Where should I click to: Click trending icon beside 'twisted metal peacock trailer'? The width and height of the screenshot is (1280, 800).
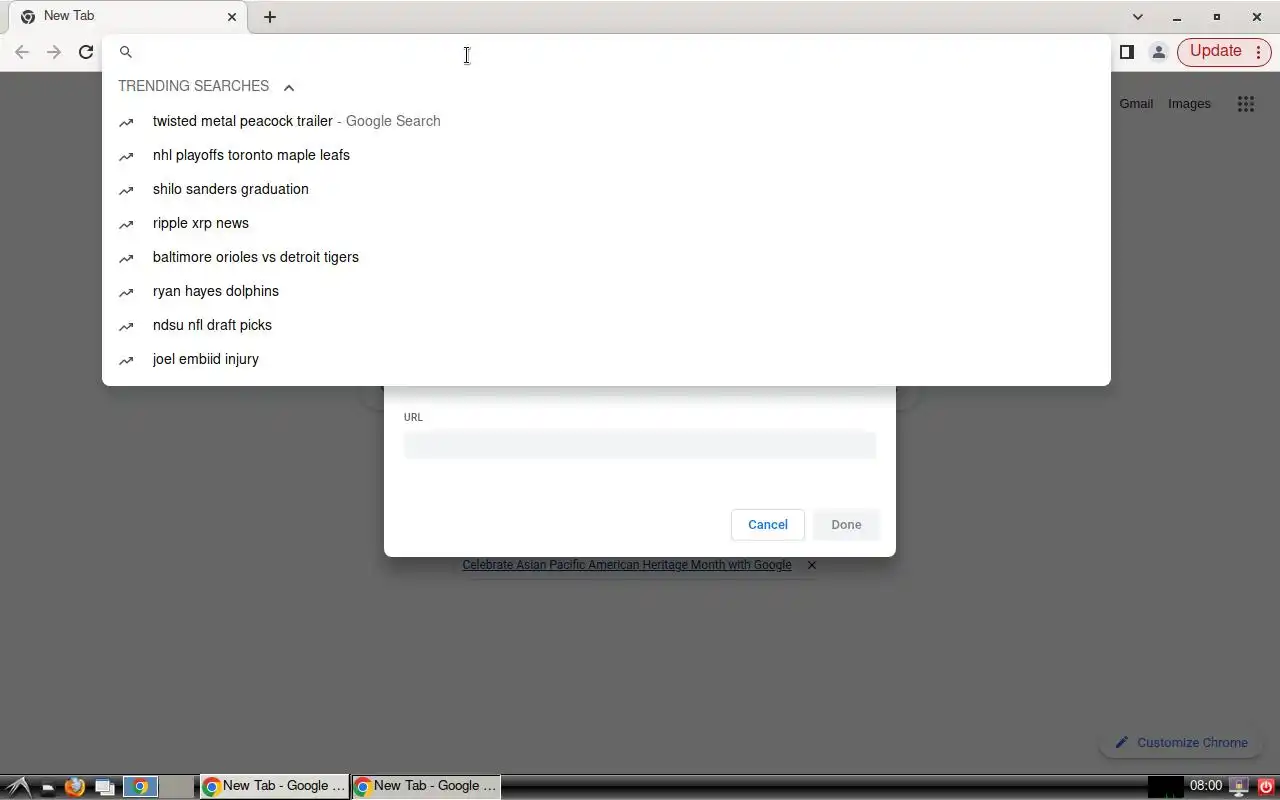pyautogui.click(x=126, y=122)
